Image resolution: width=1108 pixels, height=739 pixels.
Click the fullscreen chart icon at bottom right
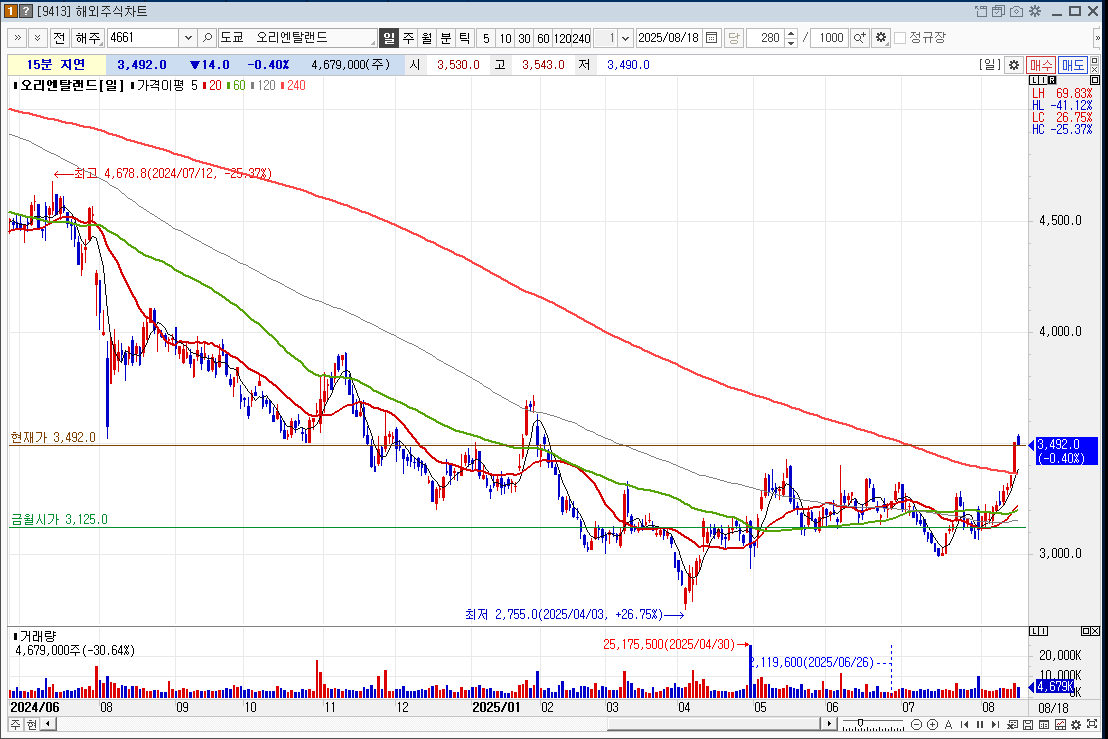[1091, 724]
